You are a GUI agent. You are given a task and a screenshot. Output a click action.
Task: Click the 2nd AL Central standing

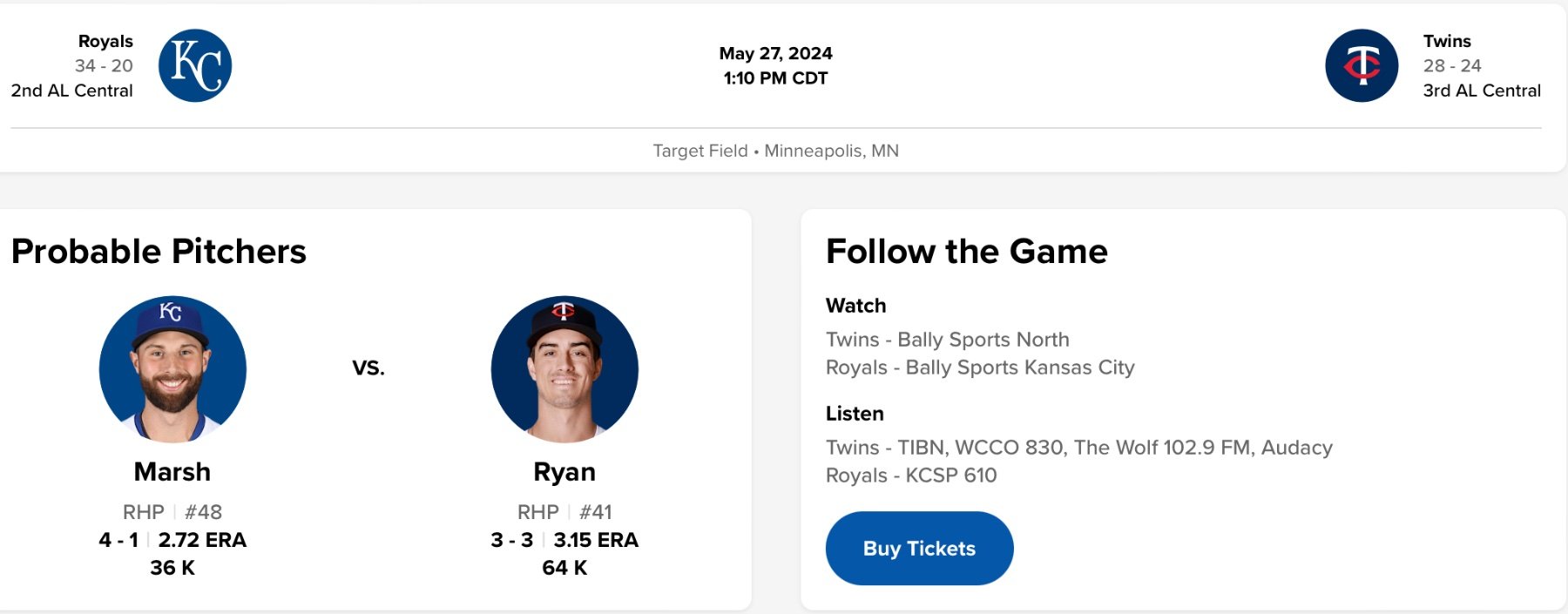(72, 91)
